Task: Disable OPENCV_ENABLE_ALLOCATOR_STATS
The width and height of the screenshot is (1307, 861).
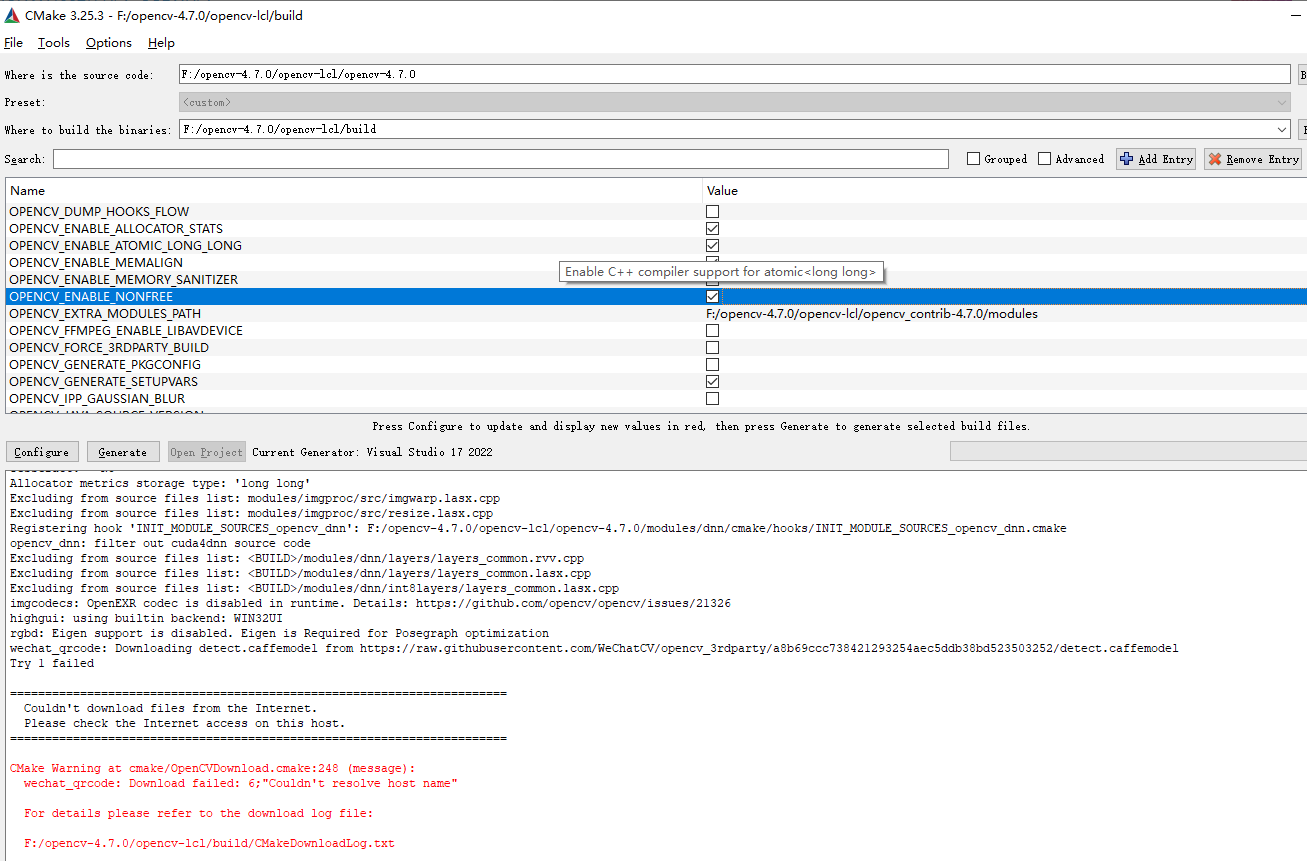Action: (712, 228)
